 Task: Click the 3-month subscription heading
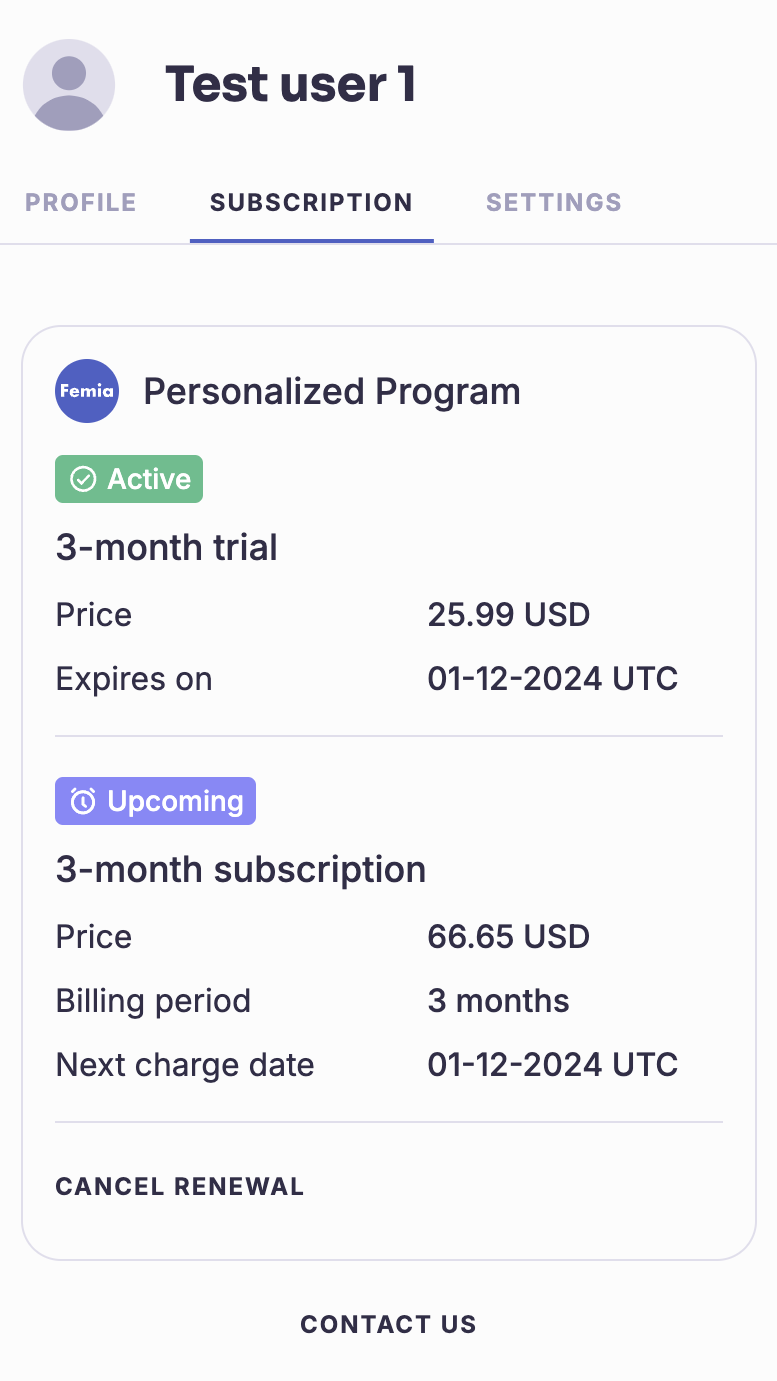[241, 870]
